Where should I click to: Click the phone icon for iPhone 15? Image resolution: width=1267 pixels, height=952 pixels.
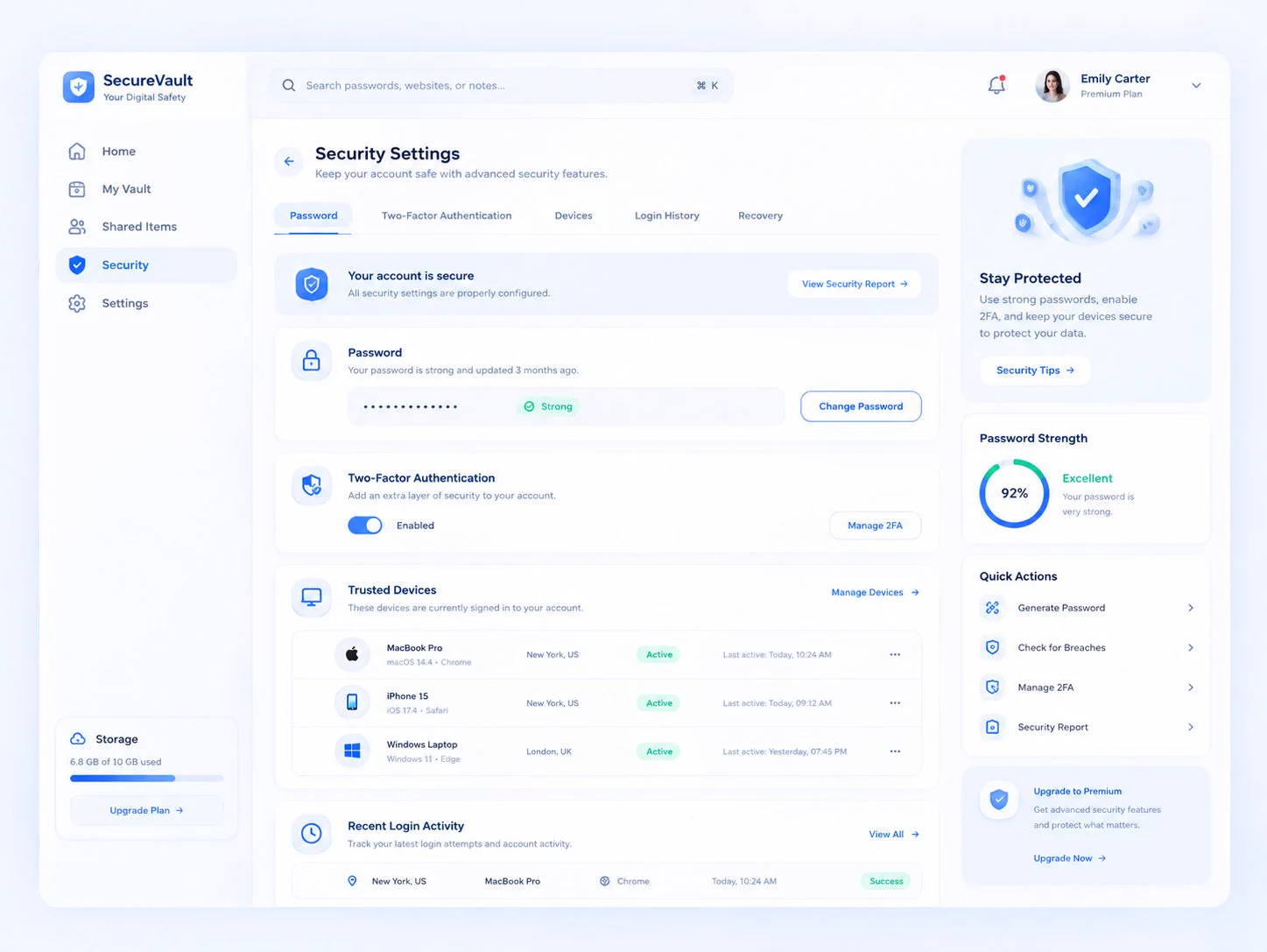point(352,702)
